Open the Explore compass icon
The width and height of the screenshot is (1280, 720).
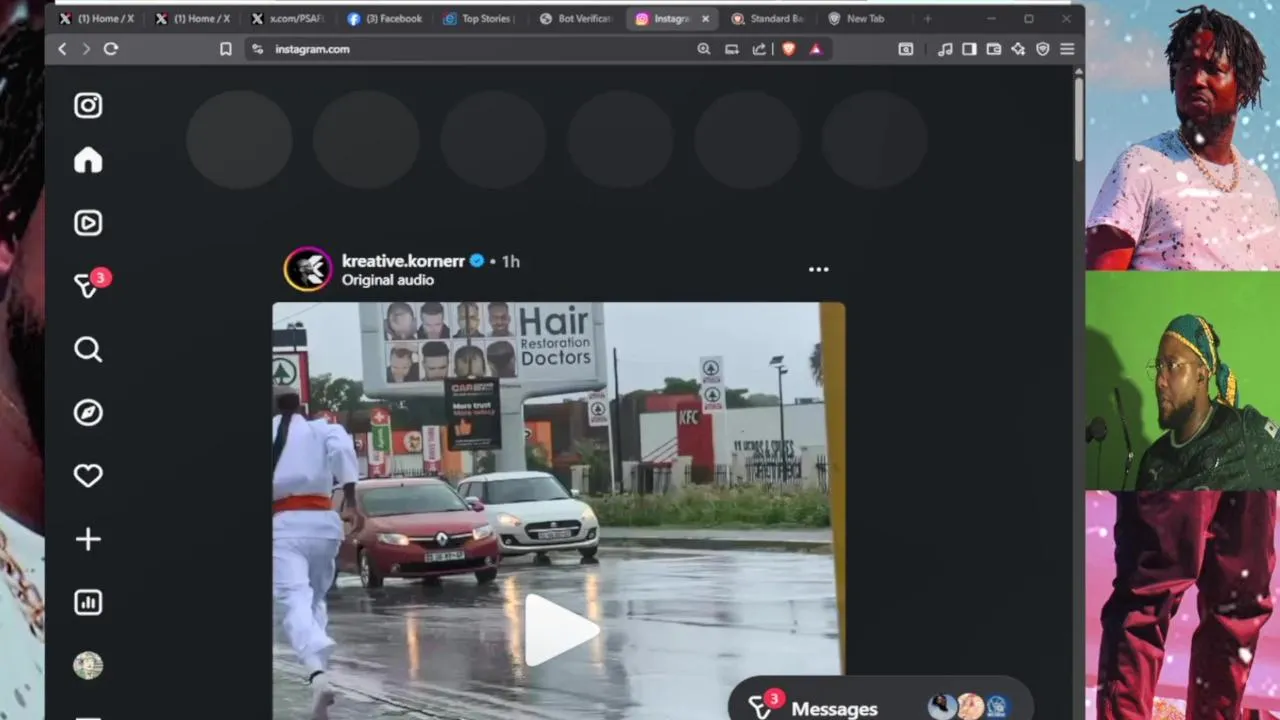point(88,412)
